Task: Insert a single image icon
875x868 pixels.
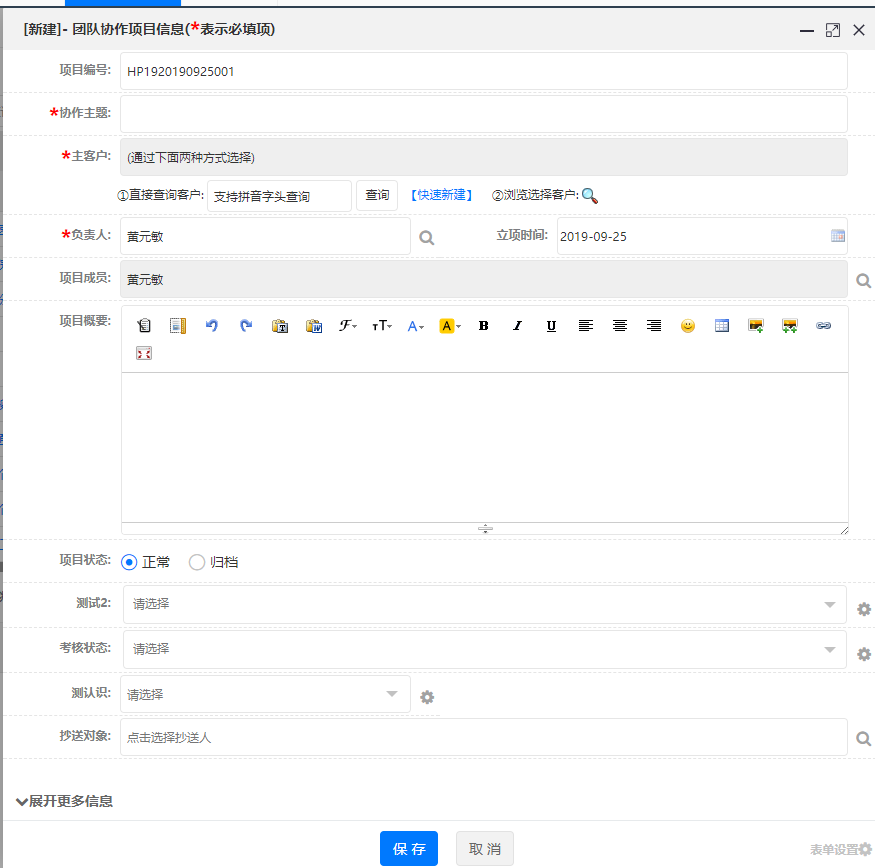Action: (x=756, y=325)
